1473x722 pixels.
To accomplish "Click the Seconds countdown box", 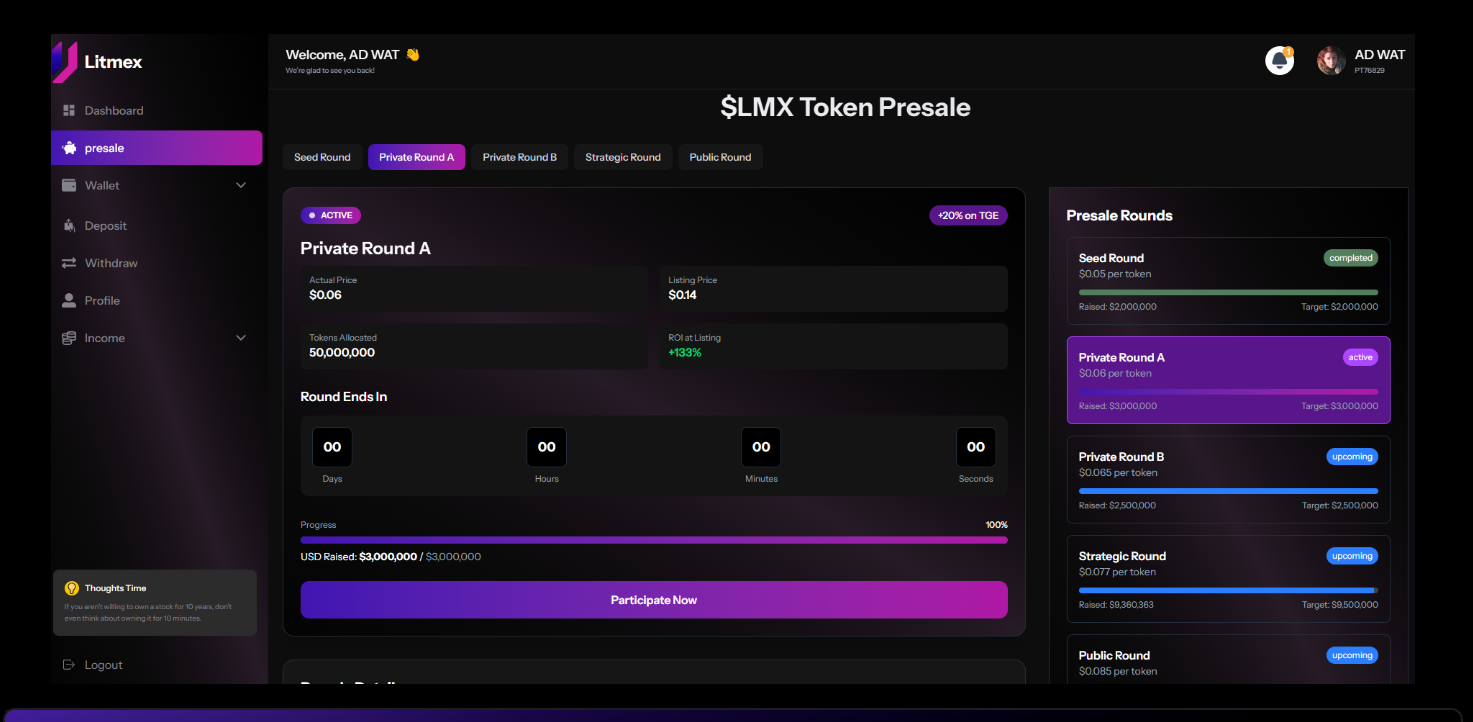I will [x=976, y=447].
